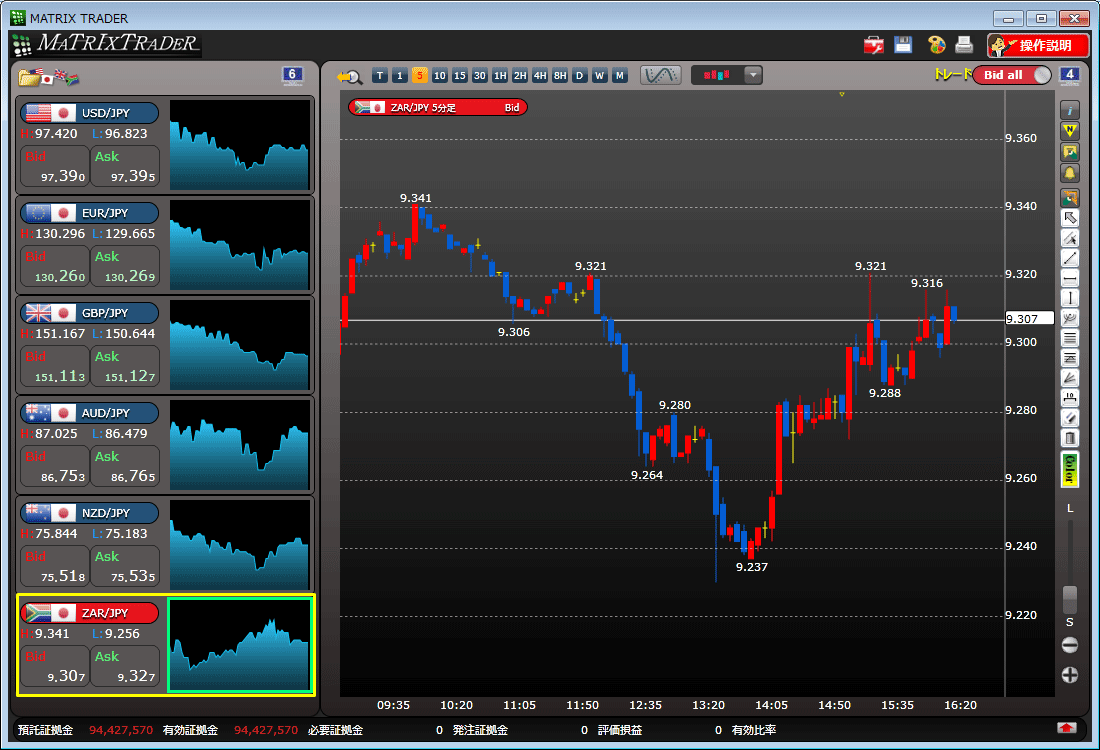1100x750 pixels.
Task: Open the paint palette color settings icon
Action: click(936, 45)
